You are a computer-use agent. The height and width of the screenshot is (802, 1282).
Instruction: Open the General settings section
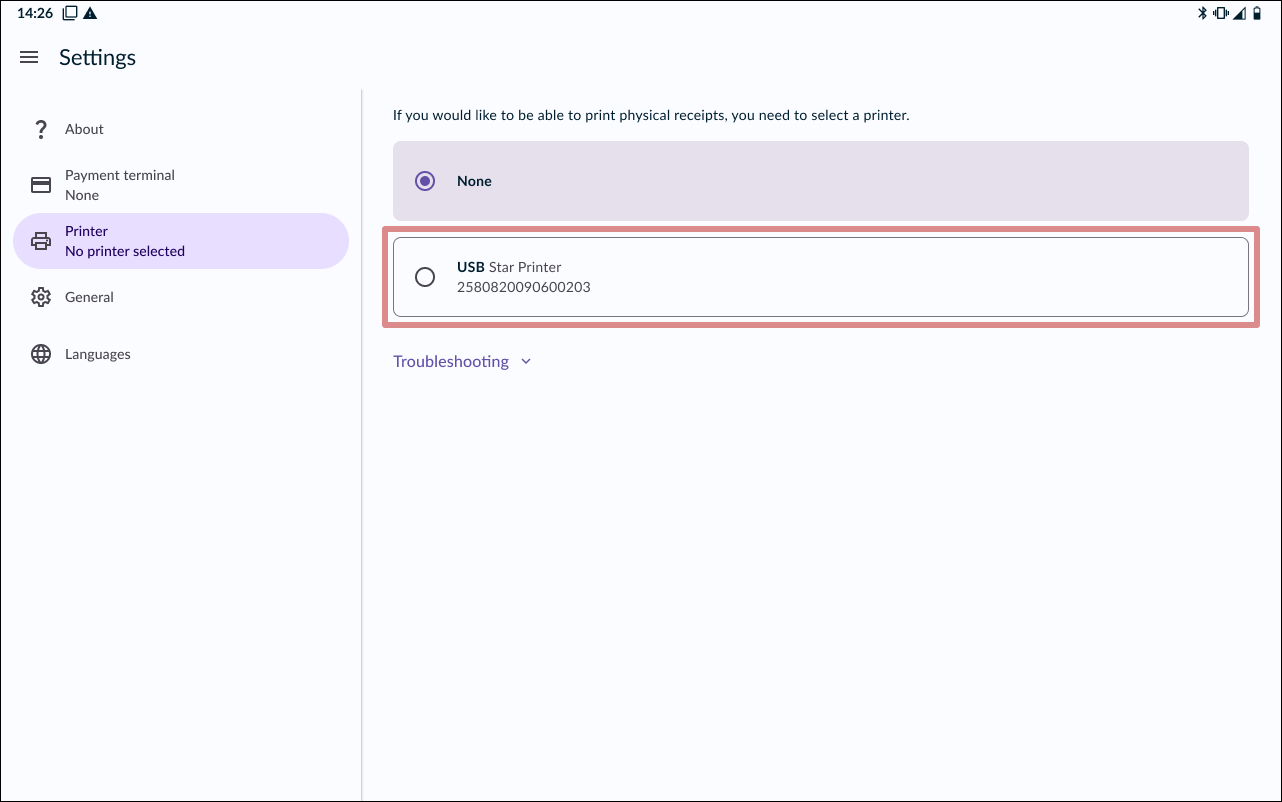click(180, 297)
